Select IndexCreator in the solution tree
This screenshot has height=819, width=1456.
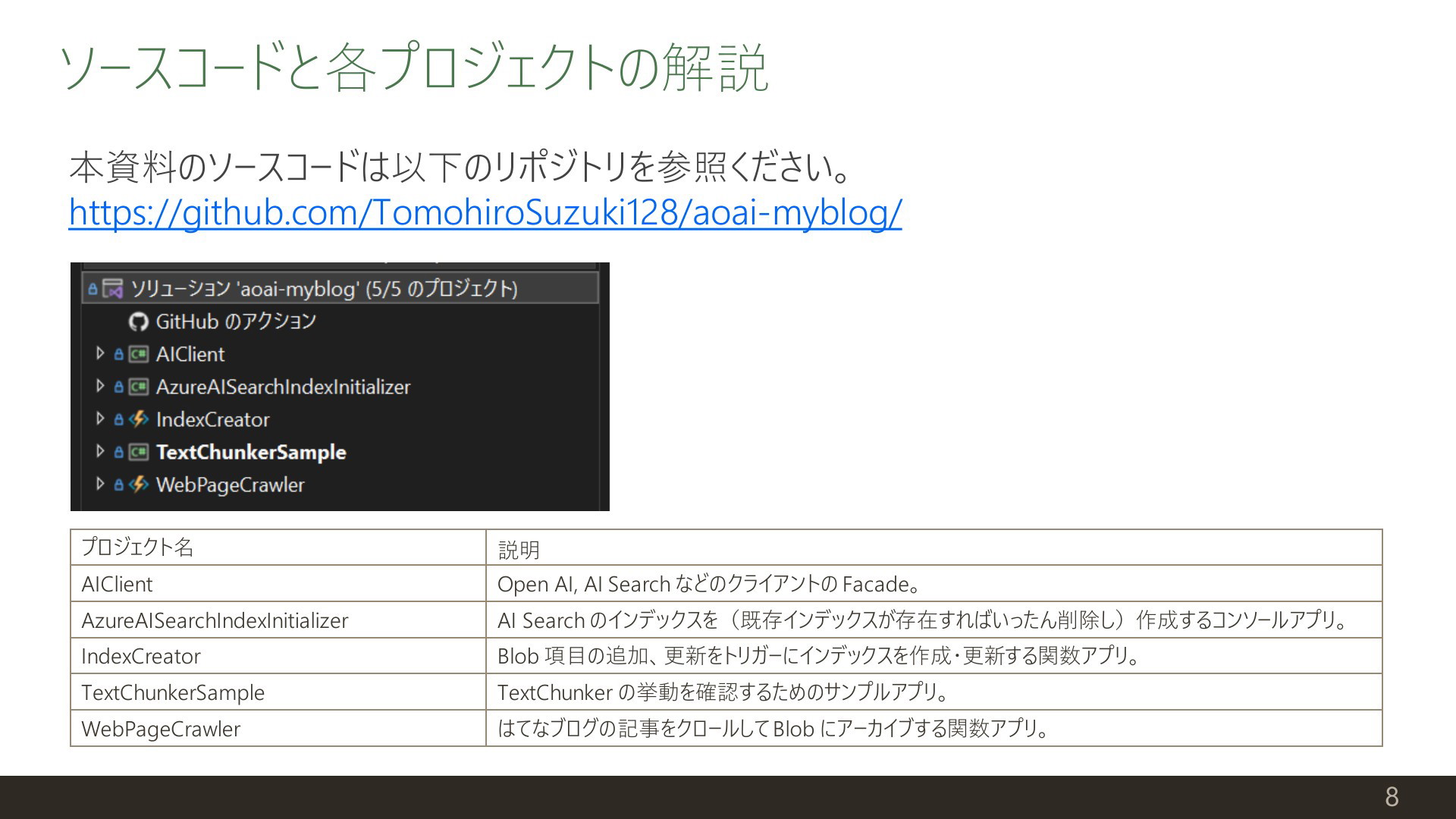[x=213, y=419]
